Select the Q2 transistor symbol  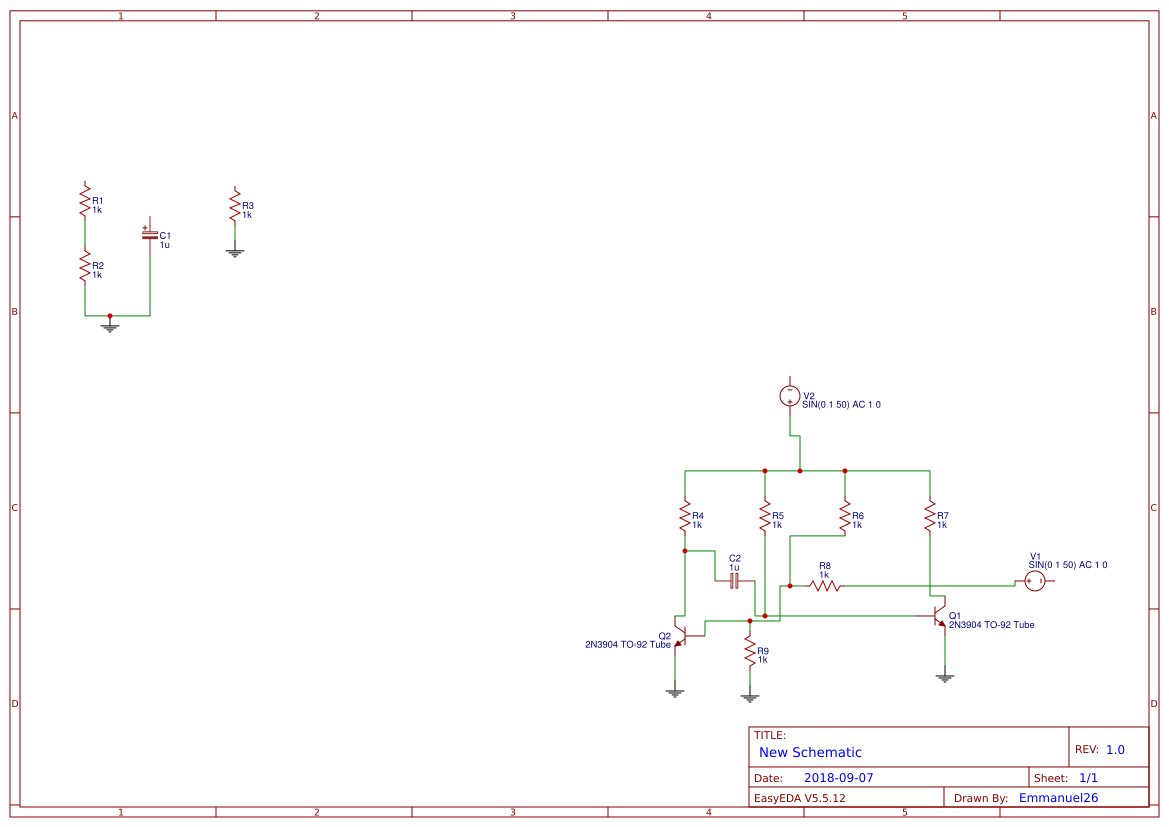[680, 634]
